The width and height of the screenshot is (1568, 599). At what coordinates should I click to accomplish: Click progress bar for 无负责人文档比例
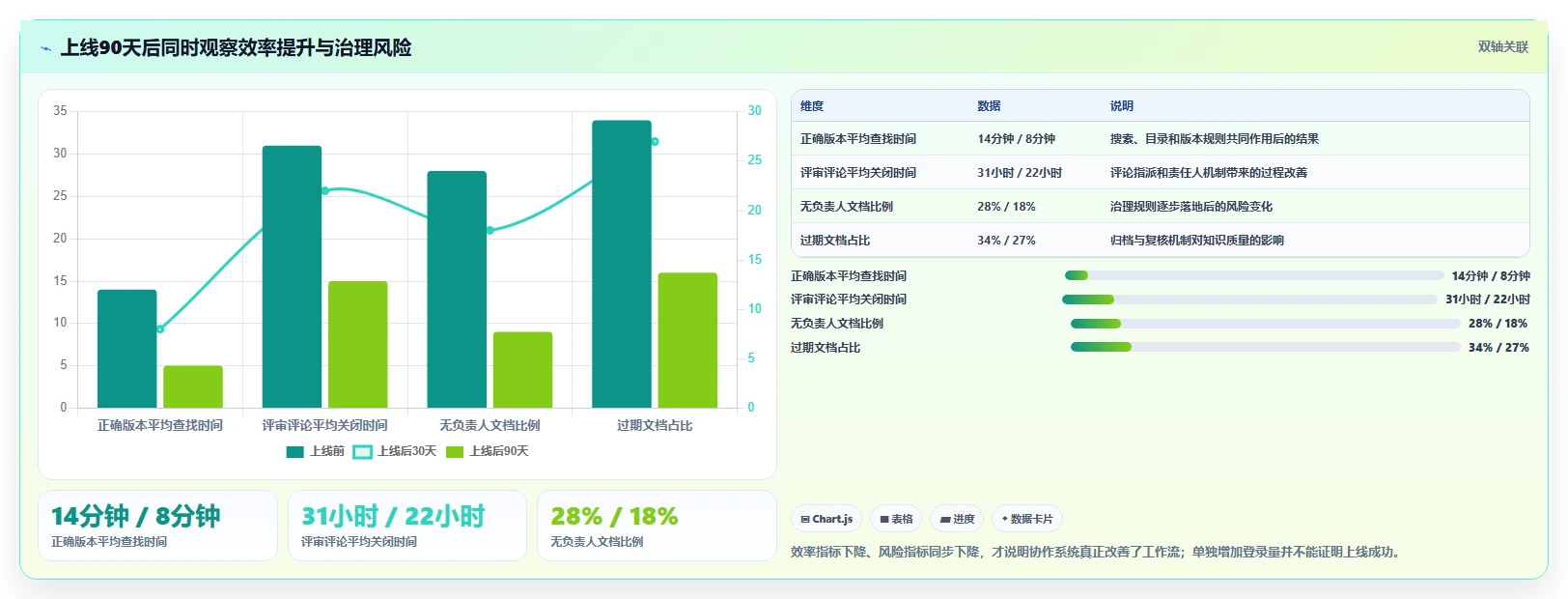point(1266,324)
